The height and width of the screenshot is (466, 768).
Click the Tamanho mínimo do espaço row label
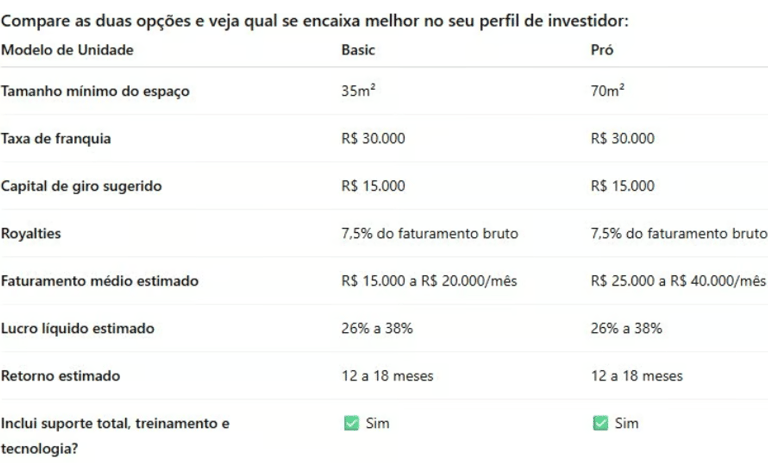point(95,91)
